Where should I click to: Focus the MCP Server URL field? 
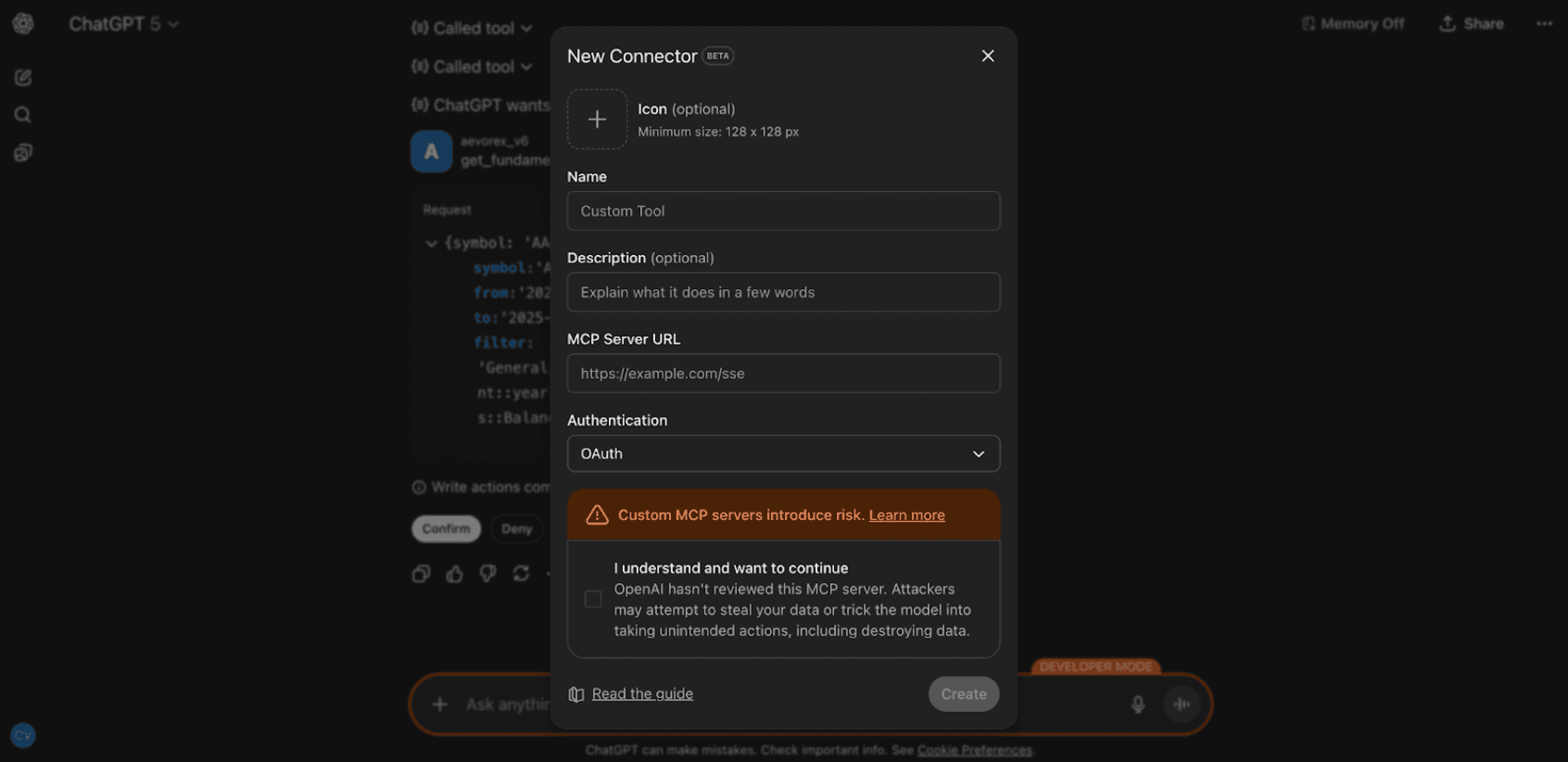[783, 374]
